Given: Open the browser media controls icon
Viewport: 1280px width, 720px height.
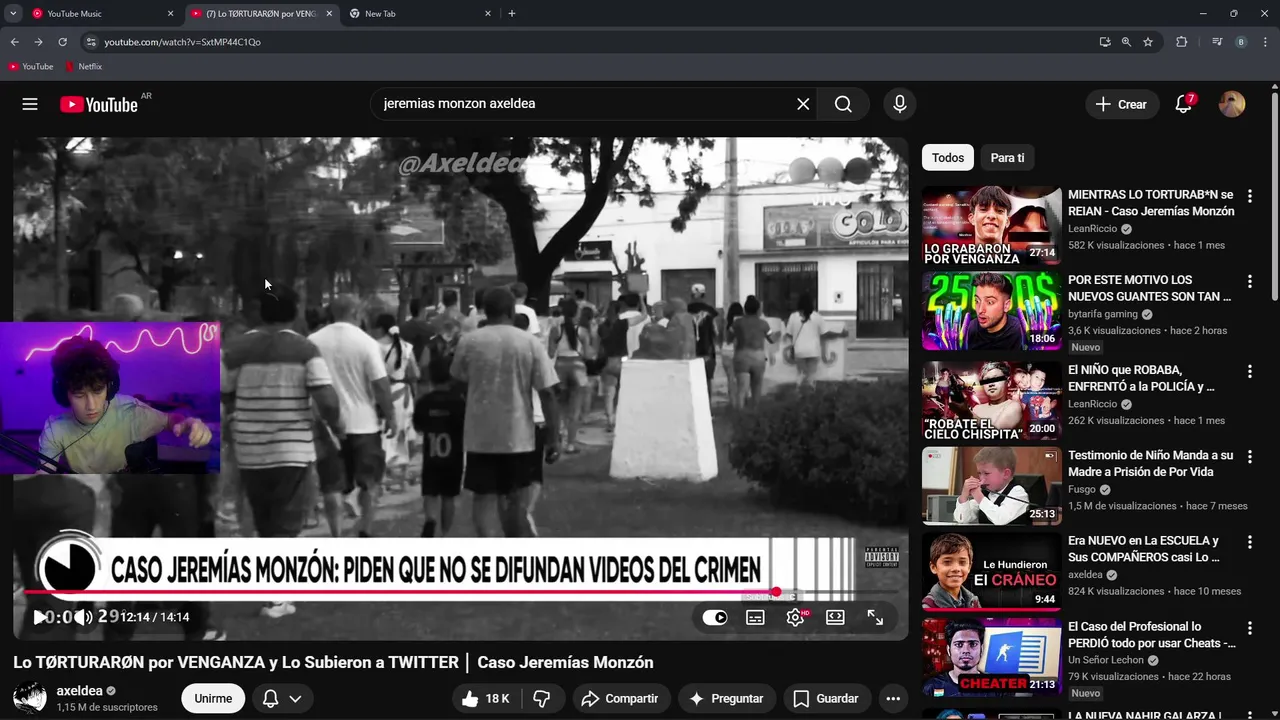Looking at the screenshot, I should coord(1217,42).
